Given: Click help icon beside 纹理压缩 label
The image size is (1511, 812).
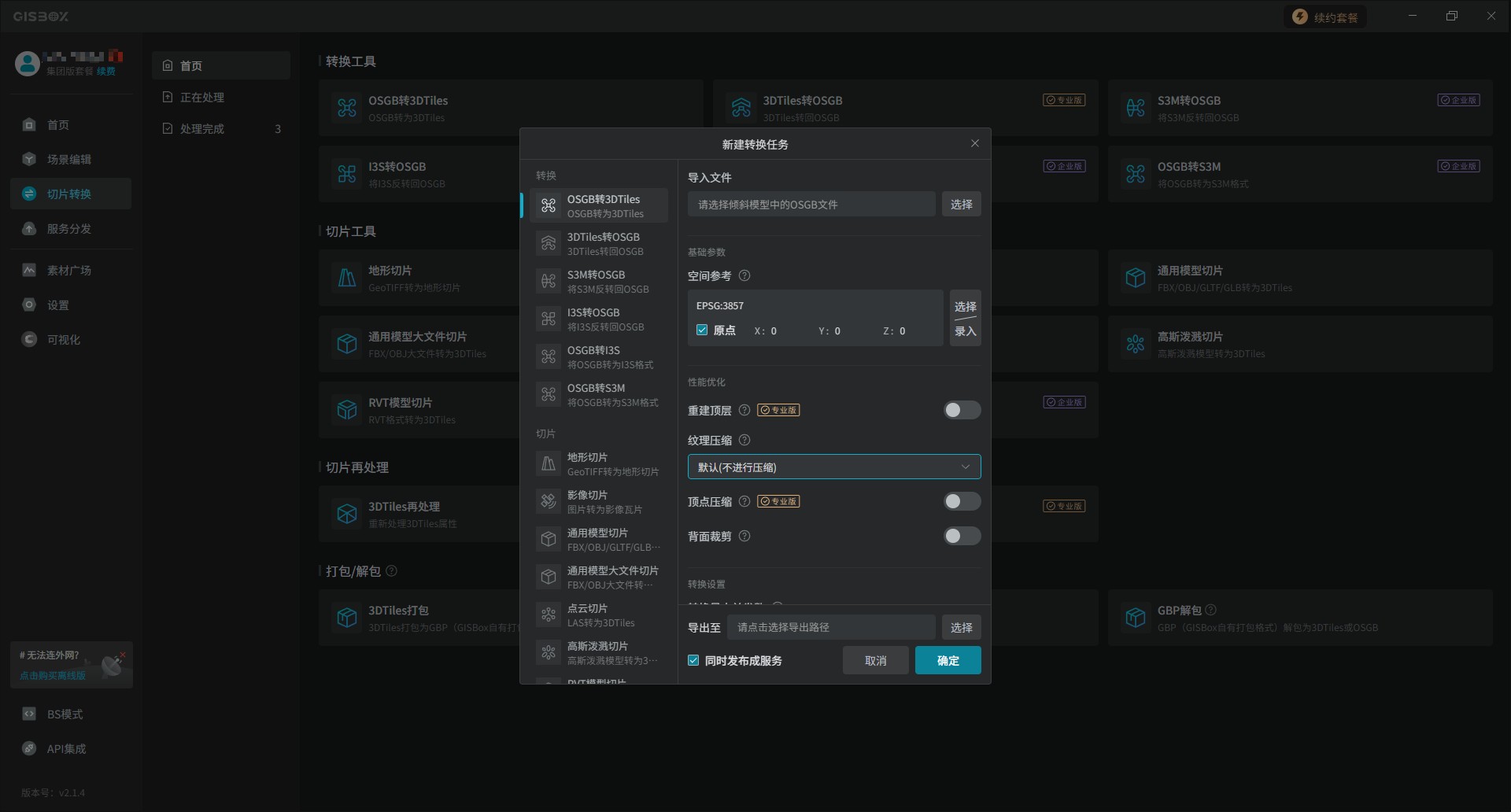Looking at the screenshot, I should pyautogui.click(x=744, y=441).
